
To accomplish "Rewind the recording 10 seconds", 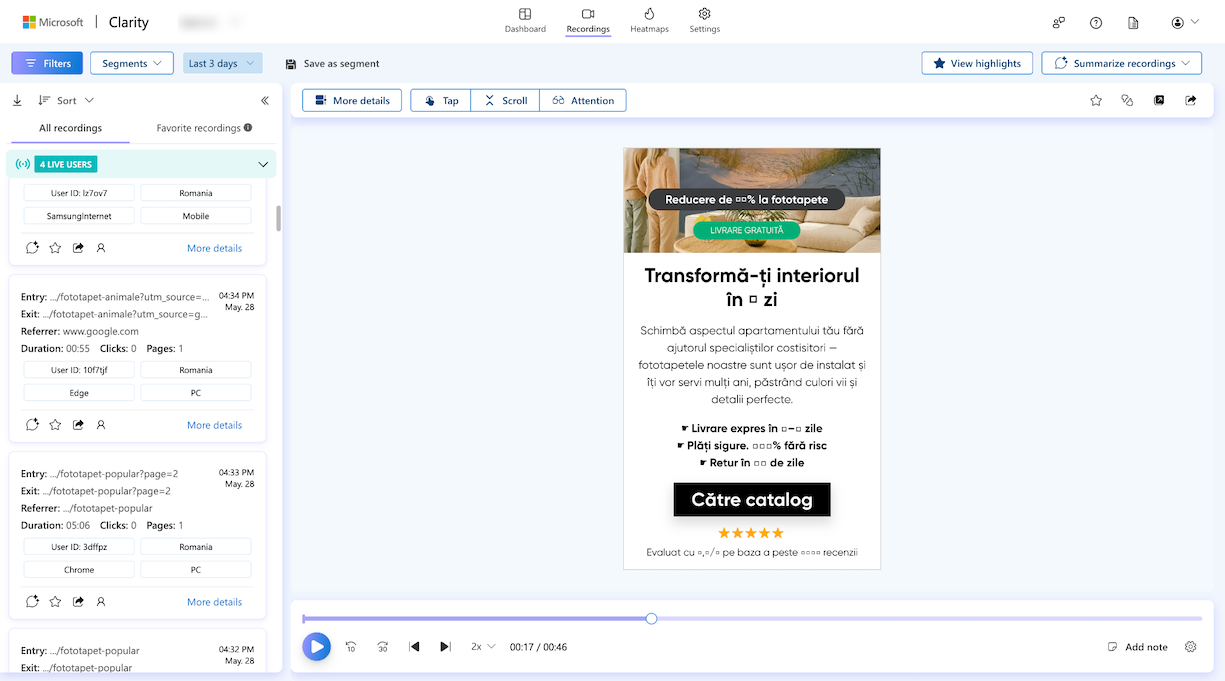I will (351, 647).
